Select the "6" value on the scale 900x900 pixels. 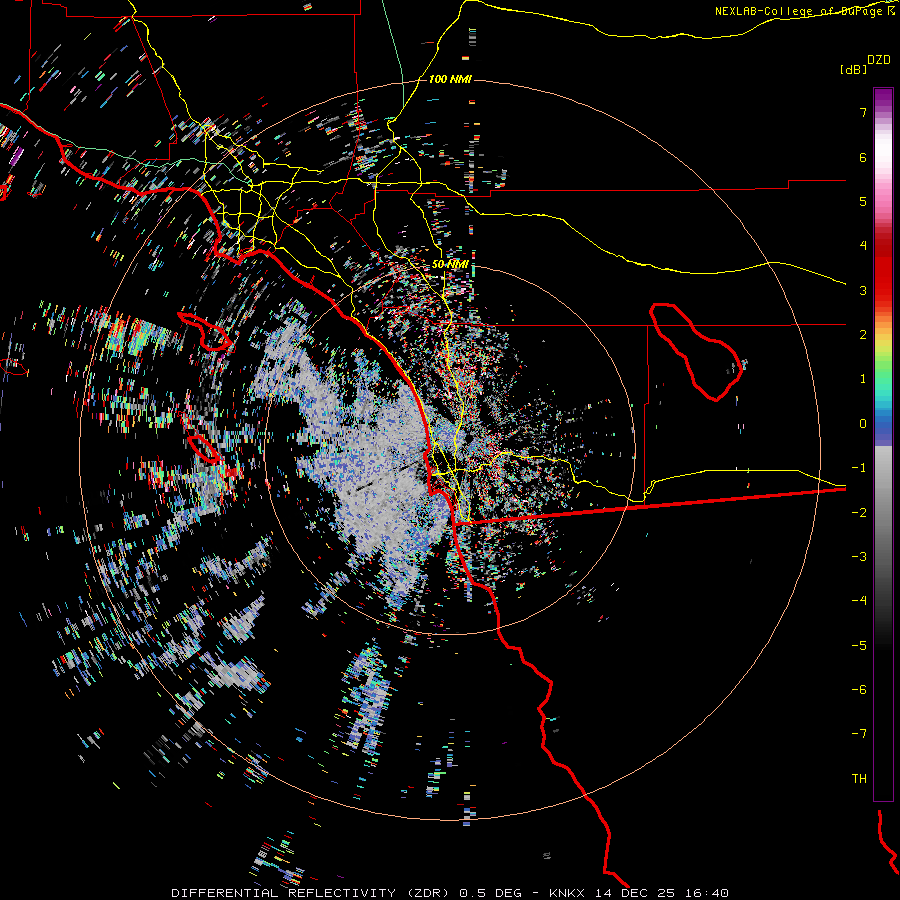point(863,157)
